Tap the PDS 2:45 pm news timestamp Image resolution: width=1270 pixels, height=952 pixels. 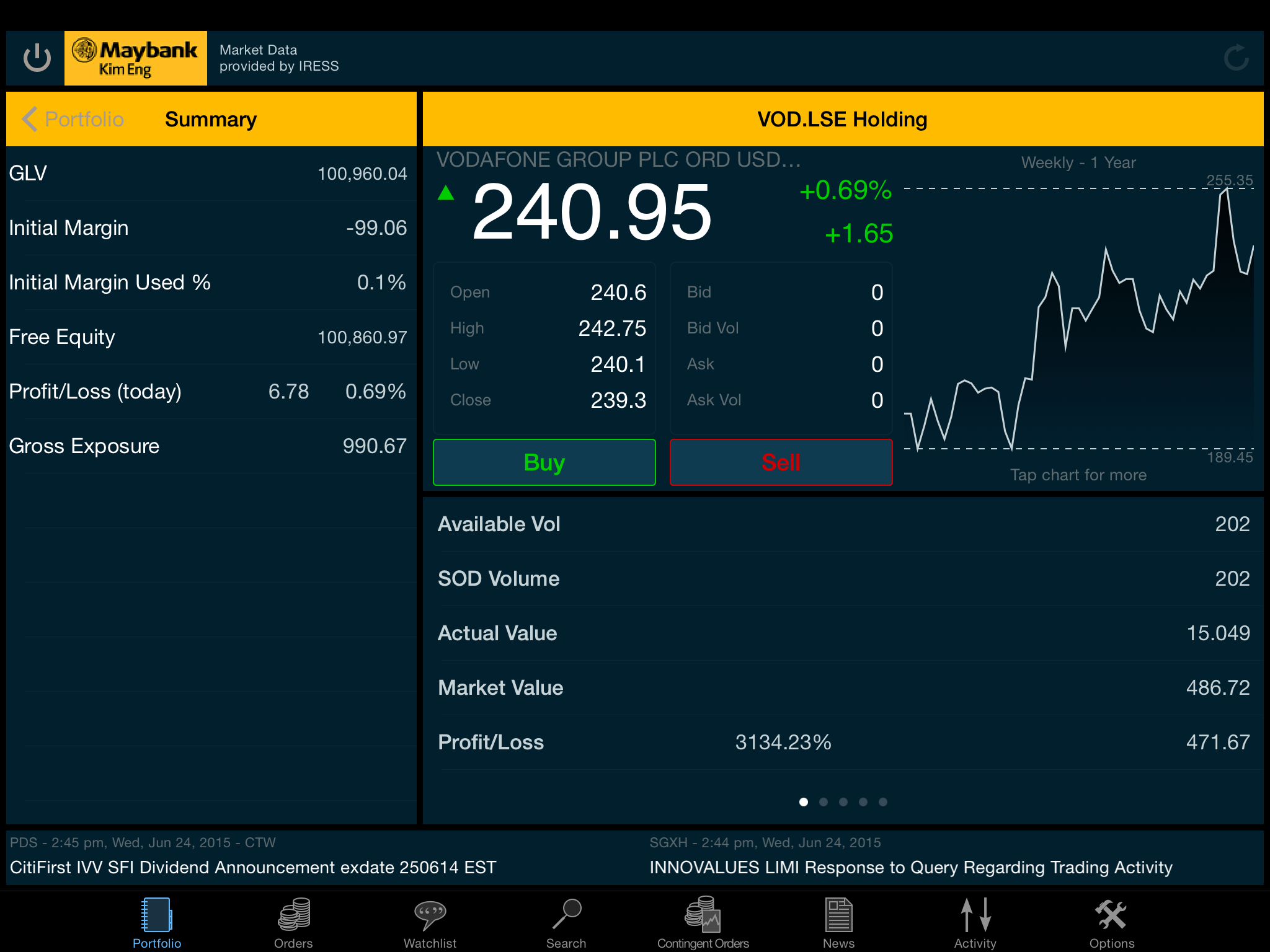(143, 843)
